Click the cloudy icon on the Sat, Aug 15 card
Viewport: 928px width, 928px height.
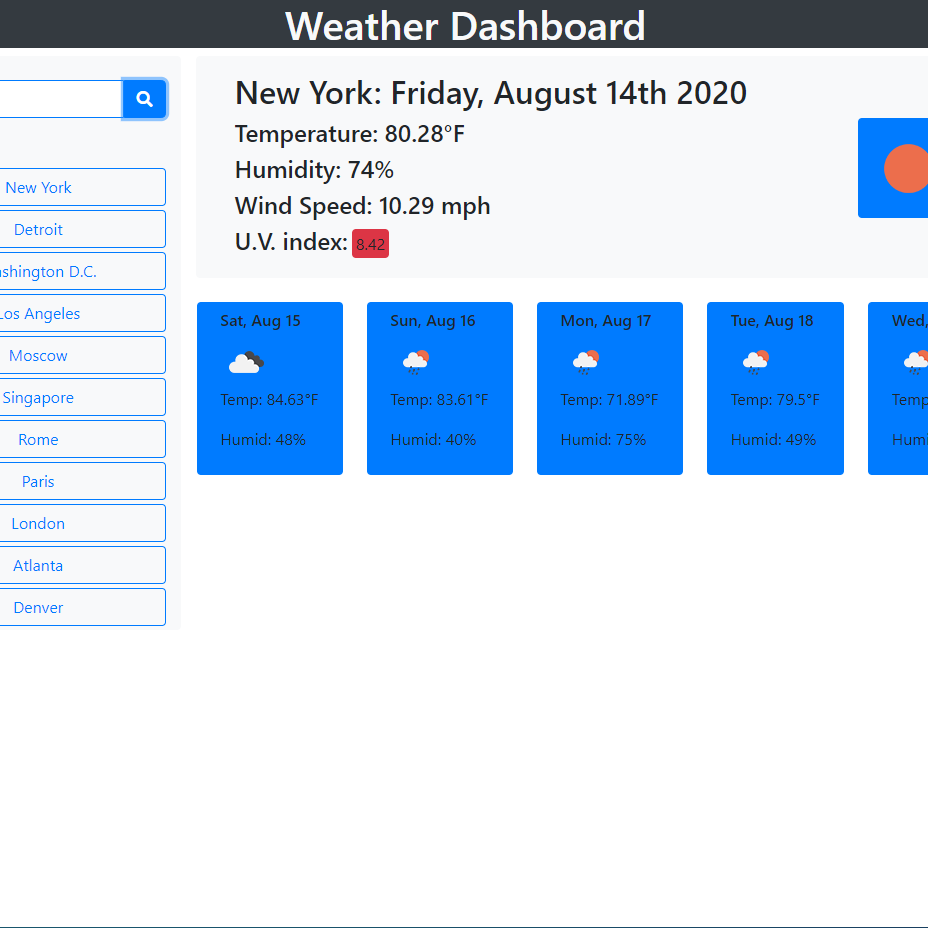pyautogui.click(x=247, y=362)
